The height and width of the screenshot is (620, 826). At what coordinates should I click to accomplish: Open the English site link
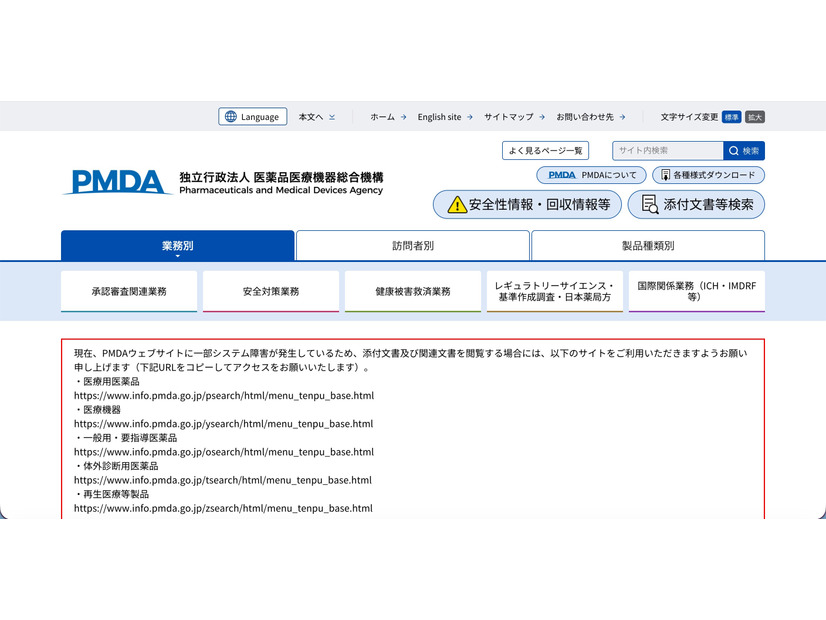tap(439, 117)
